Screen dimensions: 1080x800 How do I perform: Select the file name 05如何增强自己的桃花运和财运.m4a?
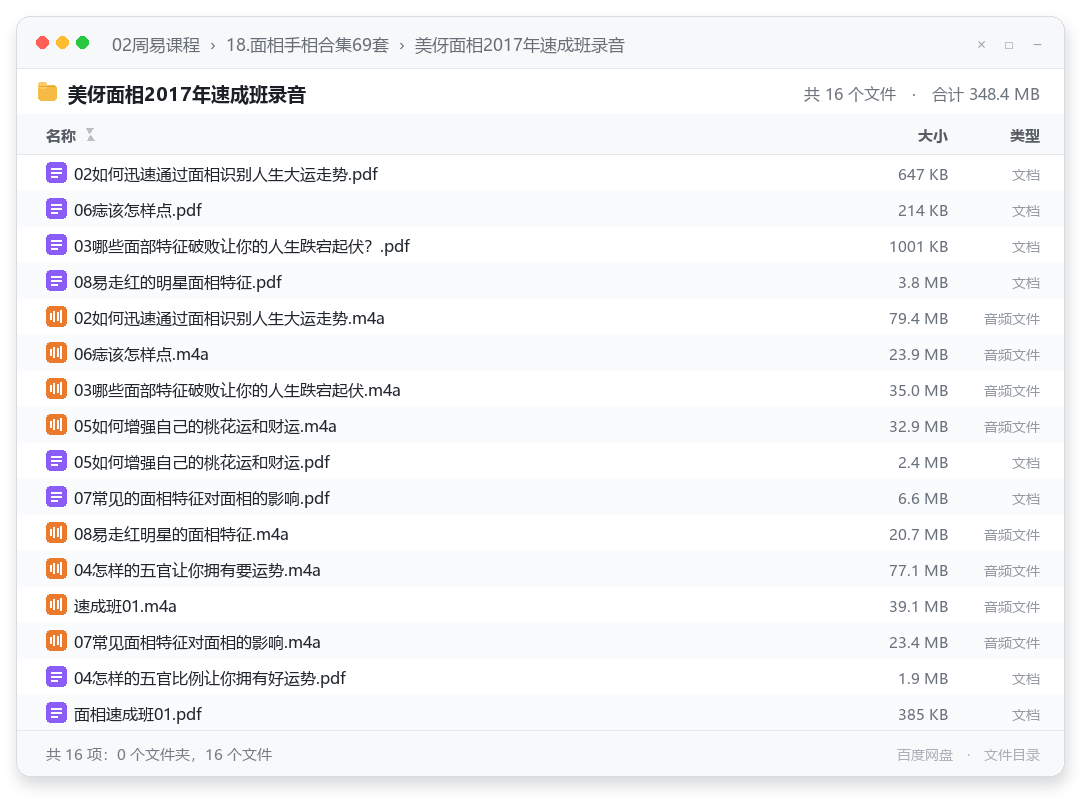[205, 427]
